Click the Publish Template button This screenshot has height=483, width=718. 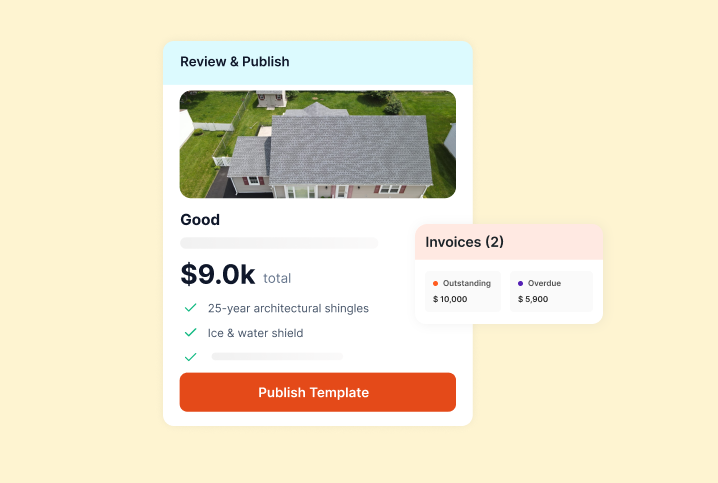[x=317, y=392]
